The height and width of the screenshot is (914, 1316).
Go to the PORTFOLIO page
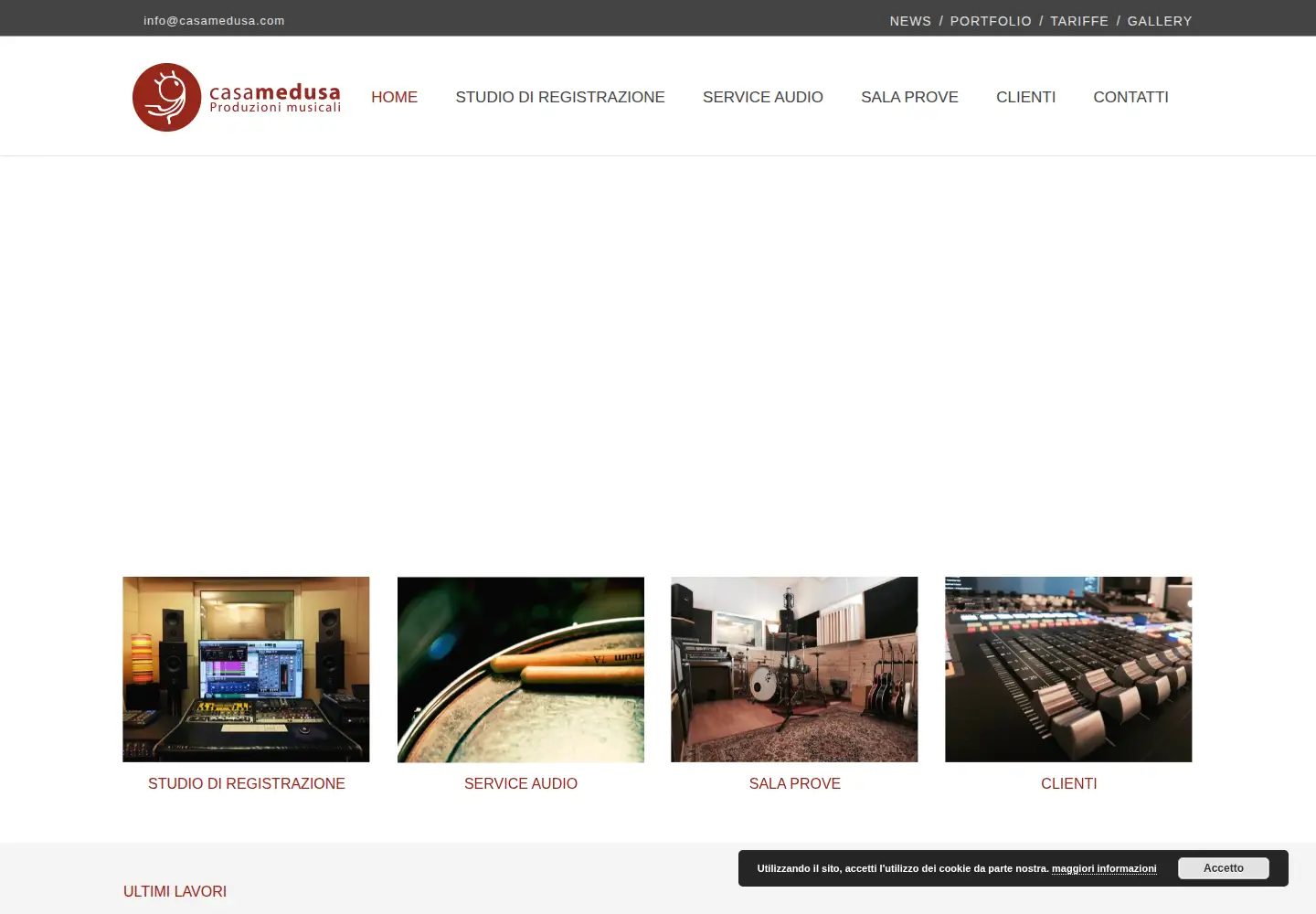coord(991,21)
